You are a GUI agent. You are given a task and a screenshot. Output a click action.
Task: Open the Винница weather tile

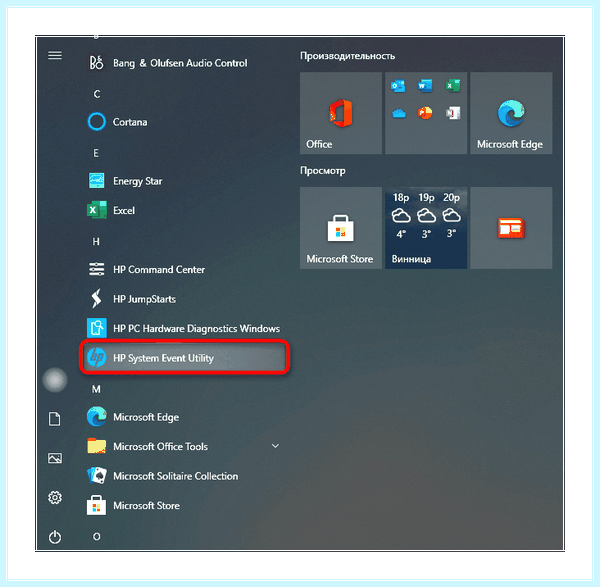click(426, 228)
